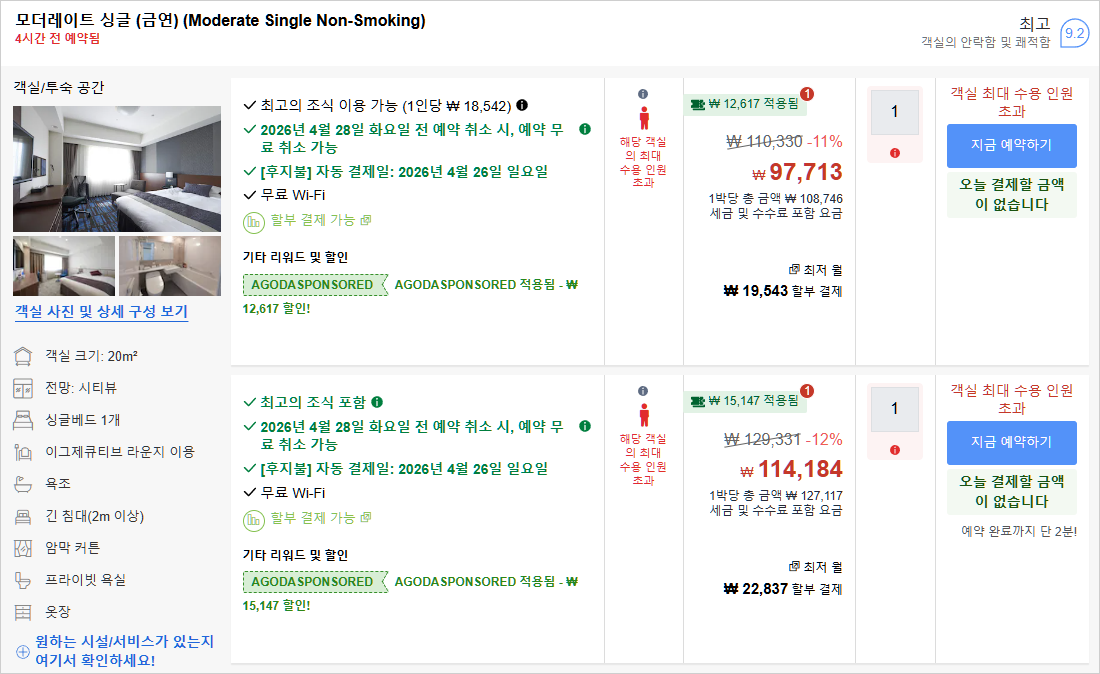Click installment icon next to second 할부 결제 가능
The width and height of the screenshot is (1100, 674).
tap(254, 518)
